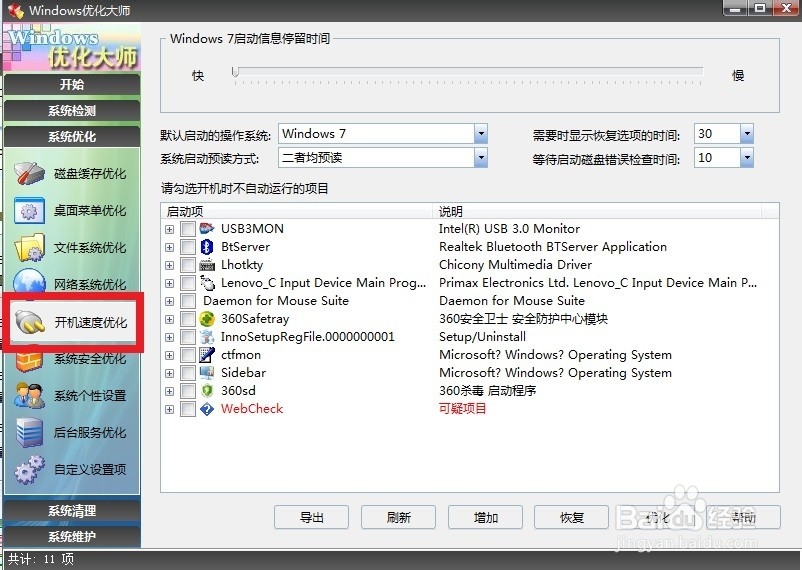Screen dimensions: 802x570
Task: Open 需要时显示恢复选项的时间 dropdown
Action: pos(747,134)
